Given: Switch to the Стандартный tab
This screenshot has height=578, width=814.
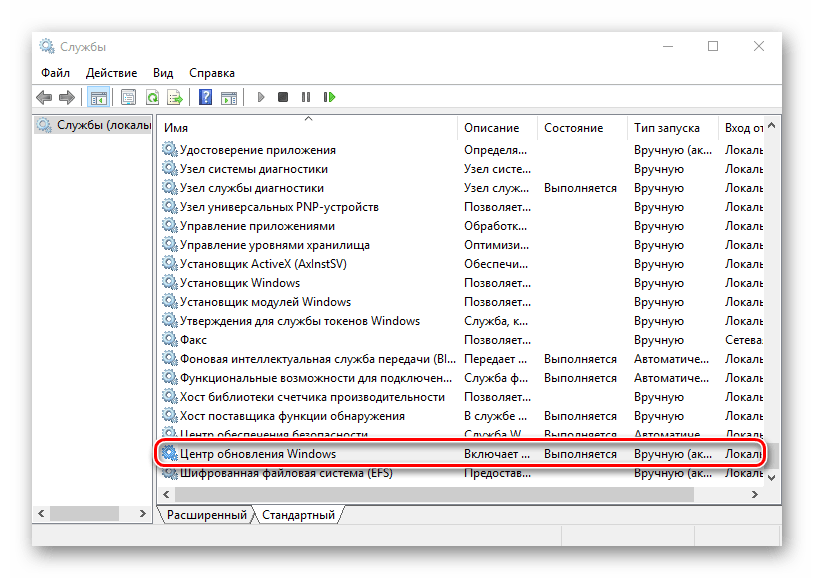Looking at the screenshot, I should 298,515.
